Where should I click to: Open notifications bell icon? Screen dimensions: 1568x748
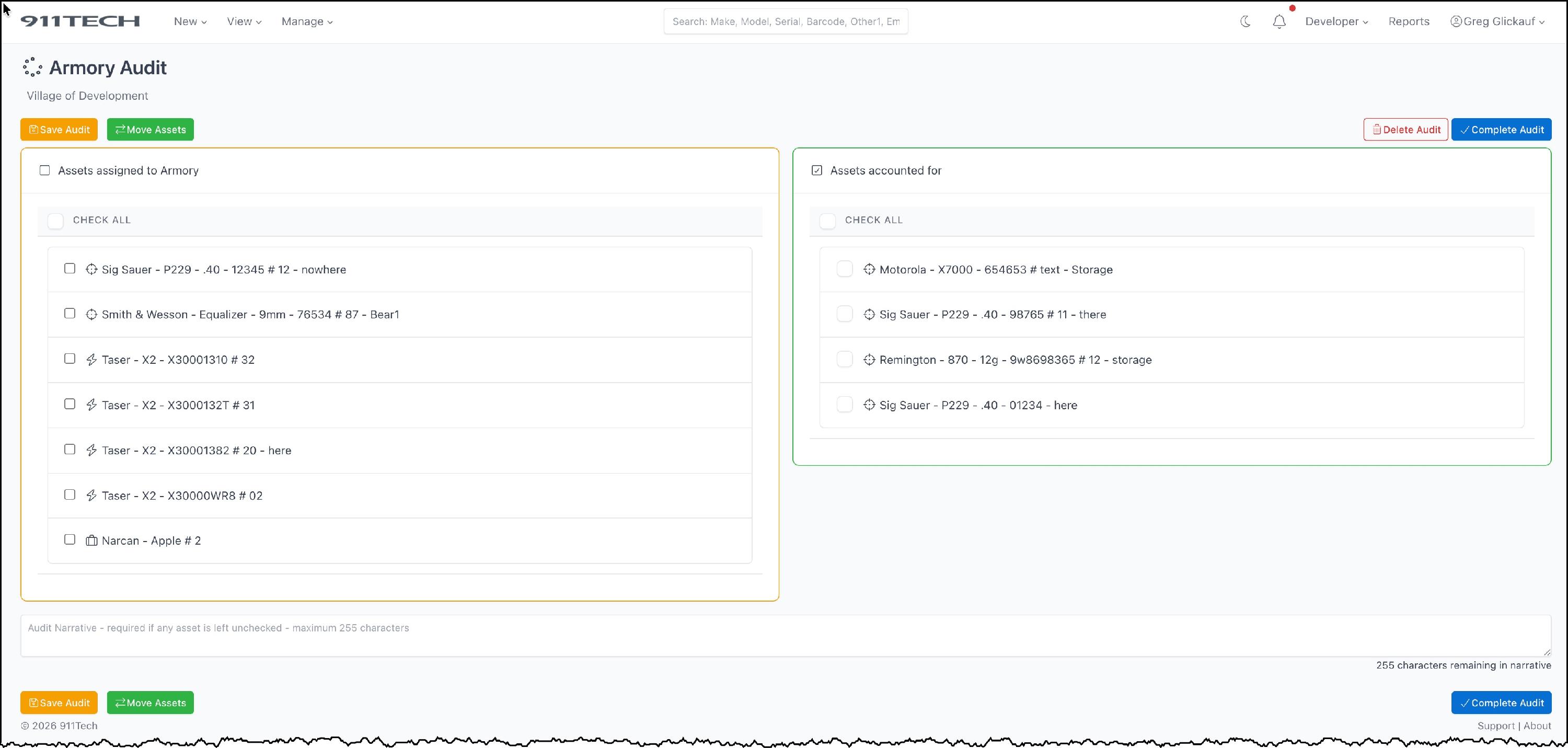coord(1279,21)
